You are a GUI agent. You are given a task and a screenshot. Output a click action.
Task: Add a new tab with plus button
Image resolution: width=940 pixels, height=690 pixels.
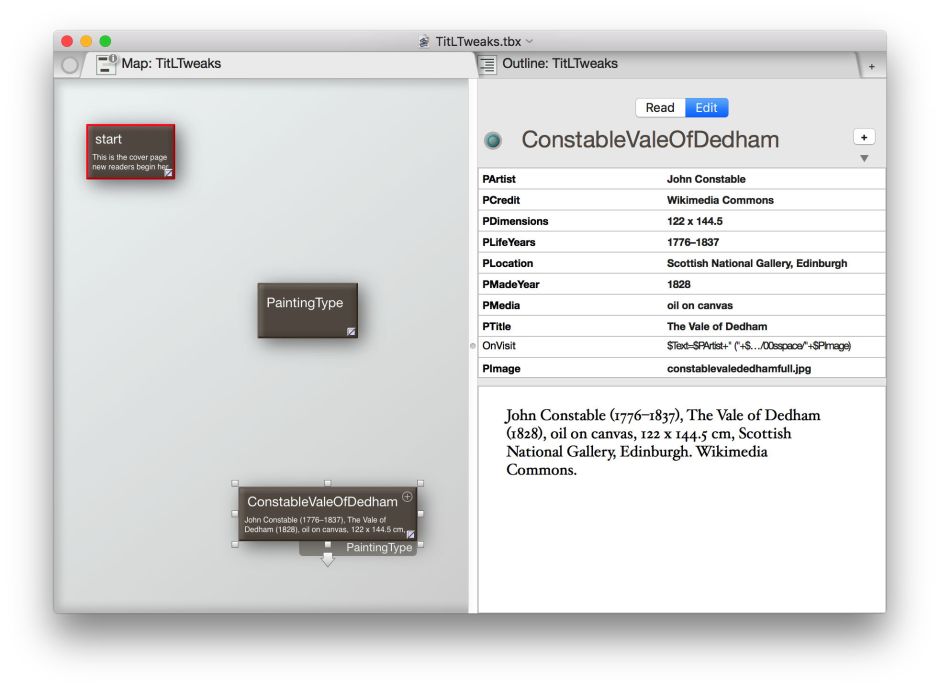point(871,66)
